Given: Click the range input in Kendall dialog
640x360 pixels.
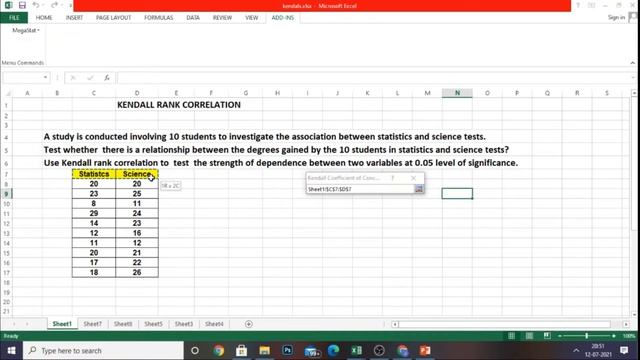Looking at the screenshot, I should [360, 189].
